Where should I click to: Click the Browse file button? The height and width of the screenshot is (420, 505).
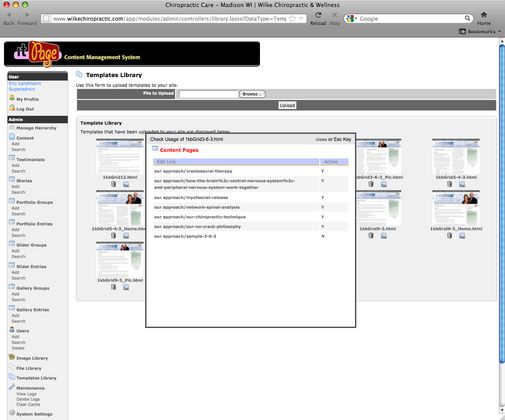(252, 94)
